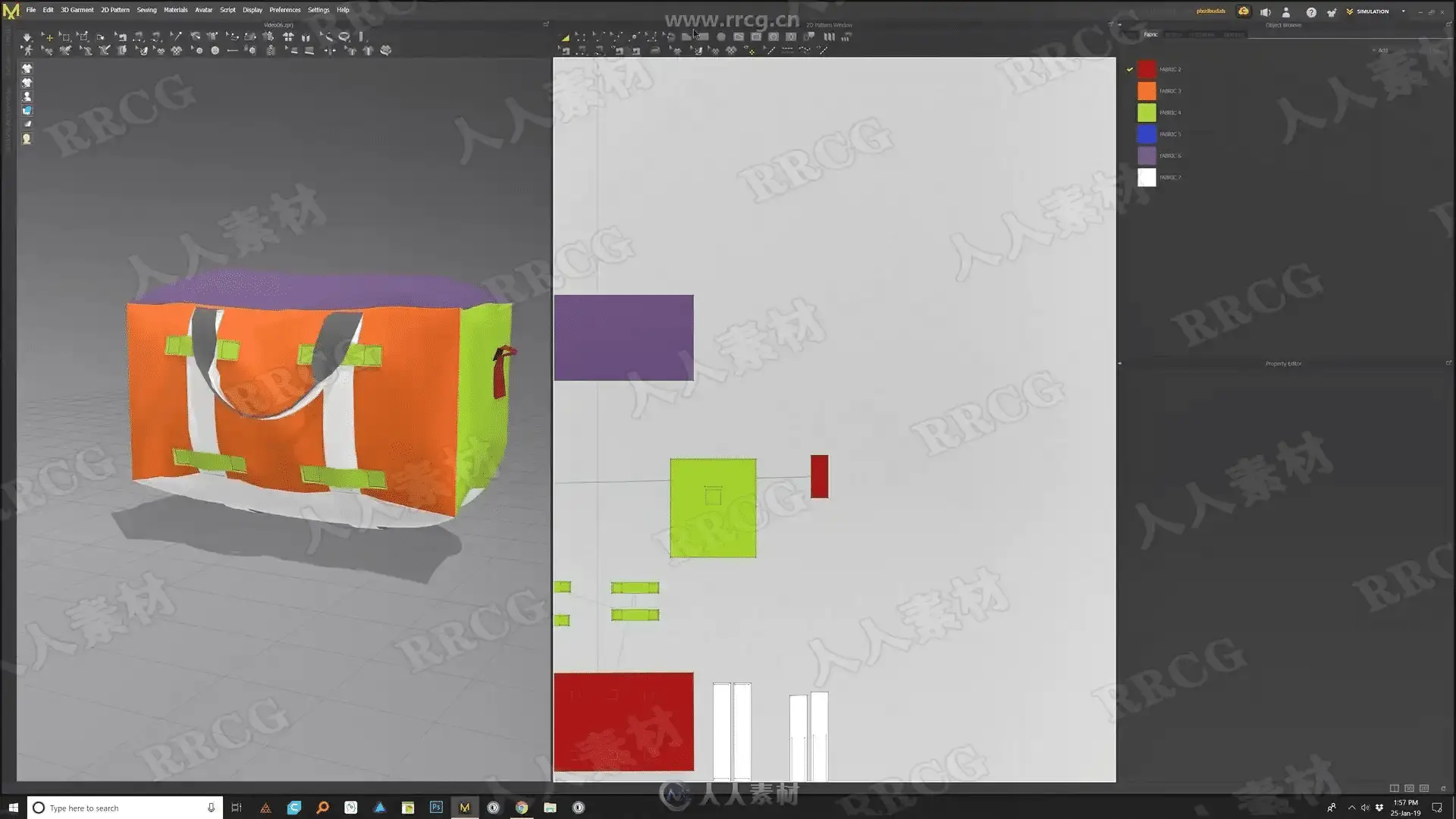Click the megaphone announcements icon
Viewport: 1456px width, 819px height.
(1265, 12)
